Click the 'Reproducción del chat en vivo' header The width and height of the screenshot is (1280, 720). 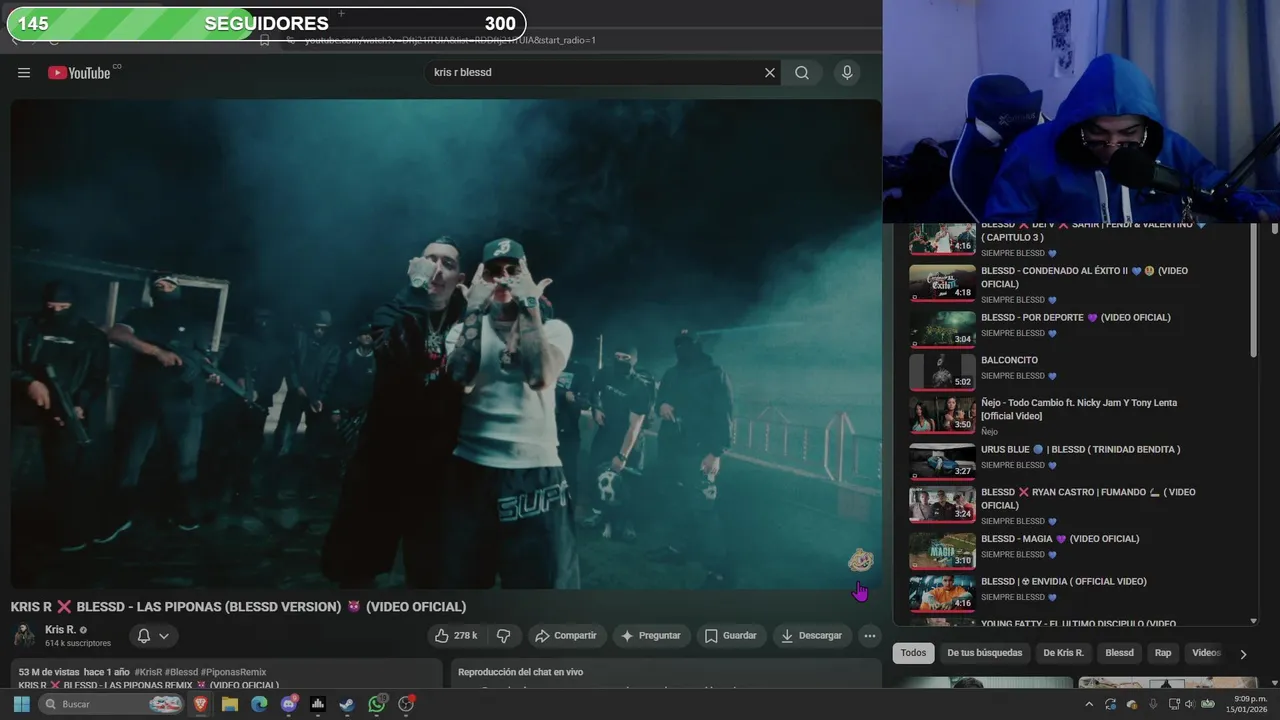tap(520, 672)
